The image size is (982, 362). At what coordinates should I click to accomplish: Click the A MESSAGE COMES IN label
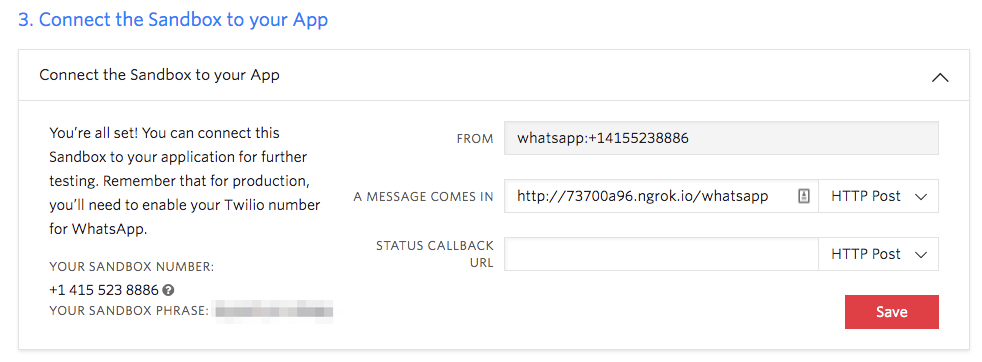[x=423, y=197]
